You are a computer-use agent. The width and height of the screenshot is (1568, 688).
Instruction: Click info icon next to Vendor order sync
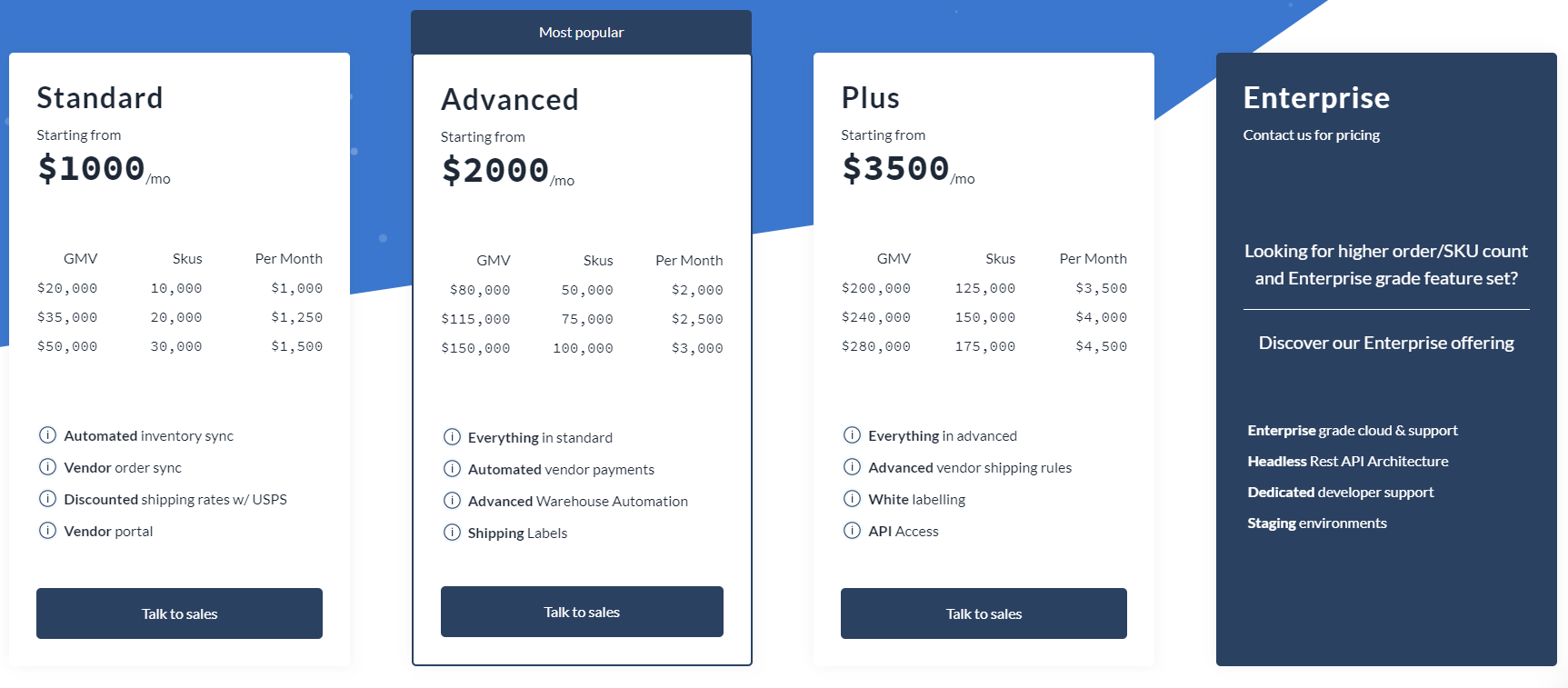point(47,467)
